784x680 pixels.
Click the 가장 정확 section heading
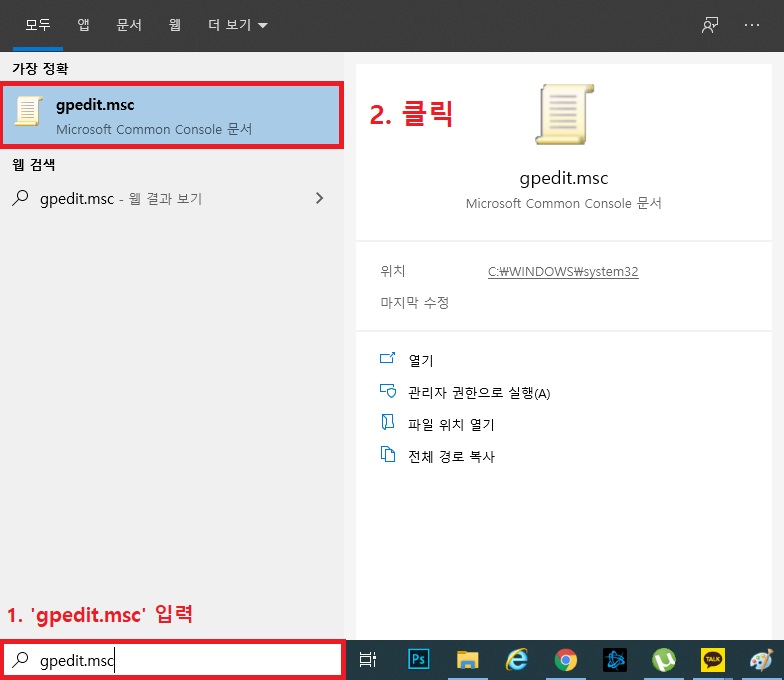40,68
